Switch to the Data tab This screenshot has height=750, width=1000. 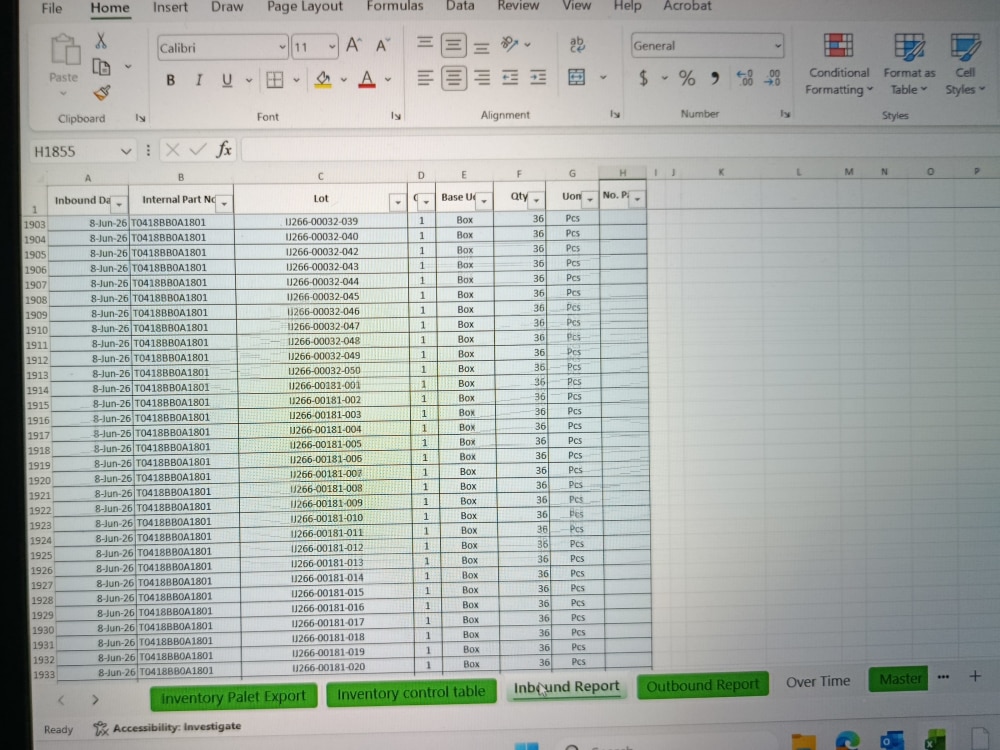tap(460, 6)
